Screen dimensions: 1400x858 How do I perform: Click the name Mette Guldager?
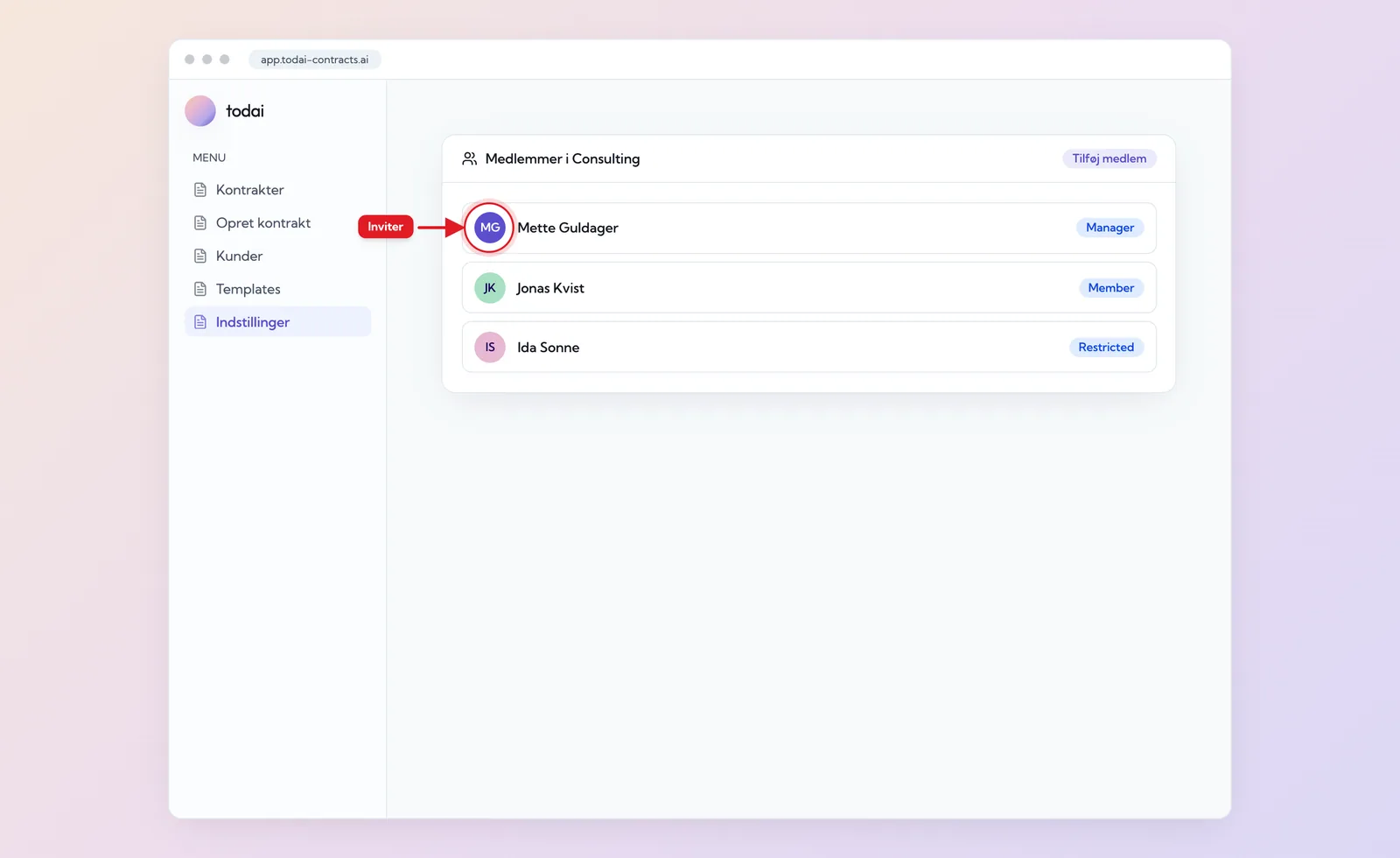pyautogui.click(x=568, y=228)
